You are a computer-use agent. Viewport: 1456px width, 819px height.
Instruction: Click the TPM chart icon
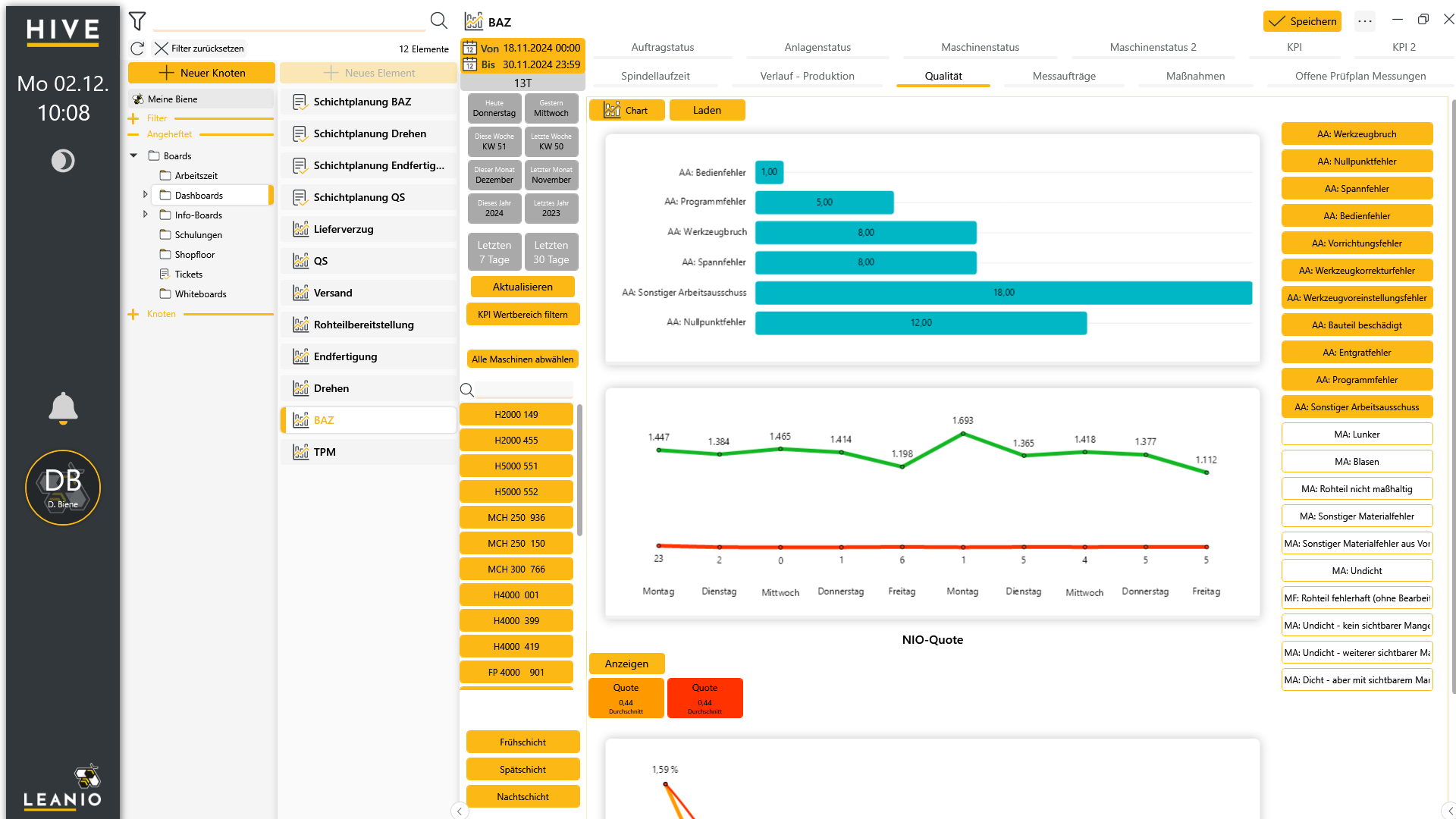point(300,452)
